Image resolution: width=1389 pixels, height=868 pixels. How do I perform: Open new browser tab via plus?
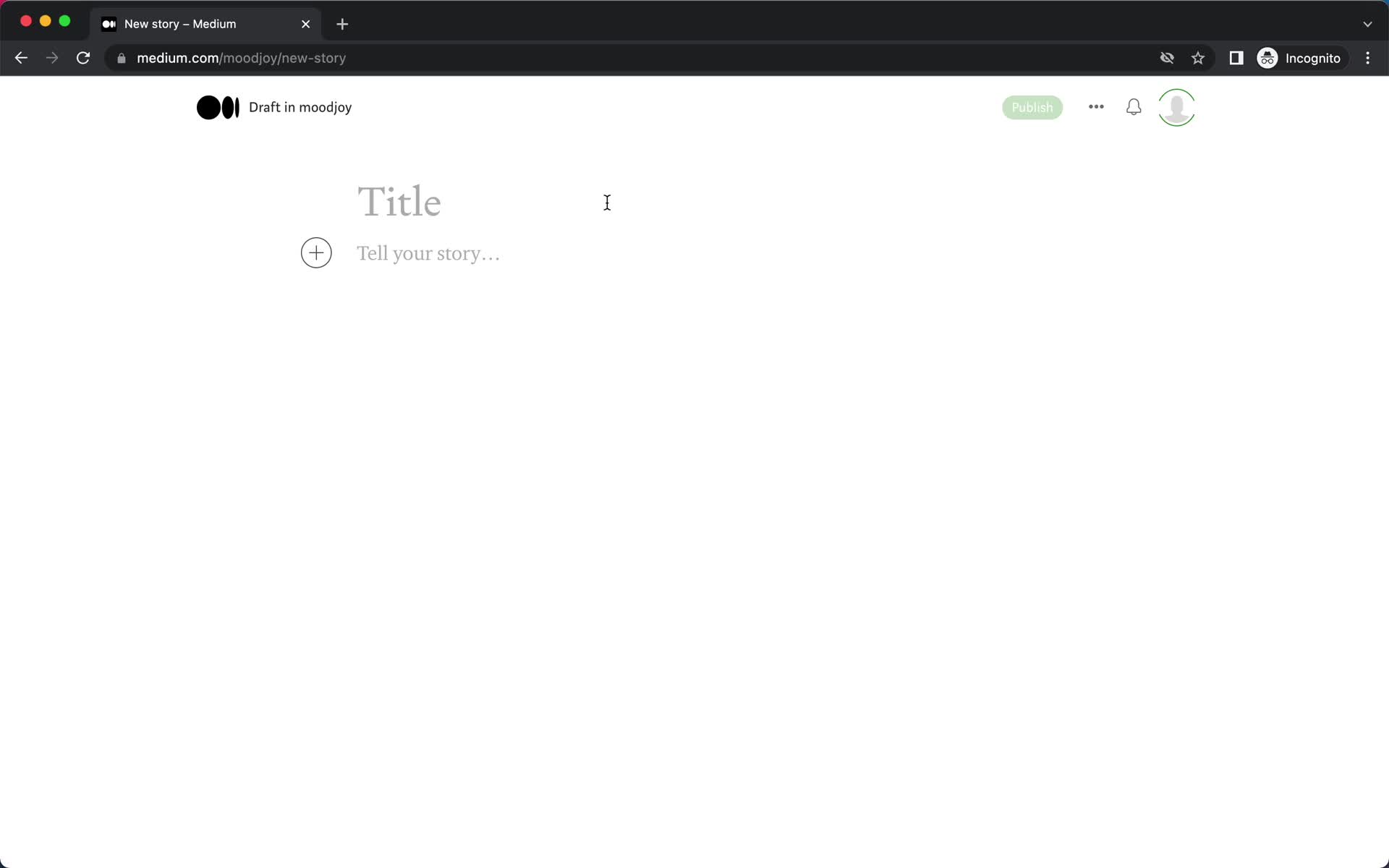[x=342, y=24]
